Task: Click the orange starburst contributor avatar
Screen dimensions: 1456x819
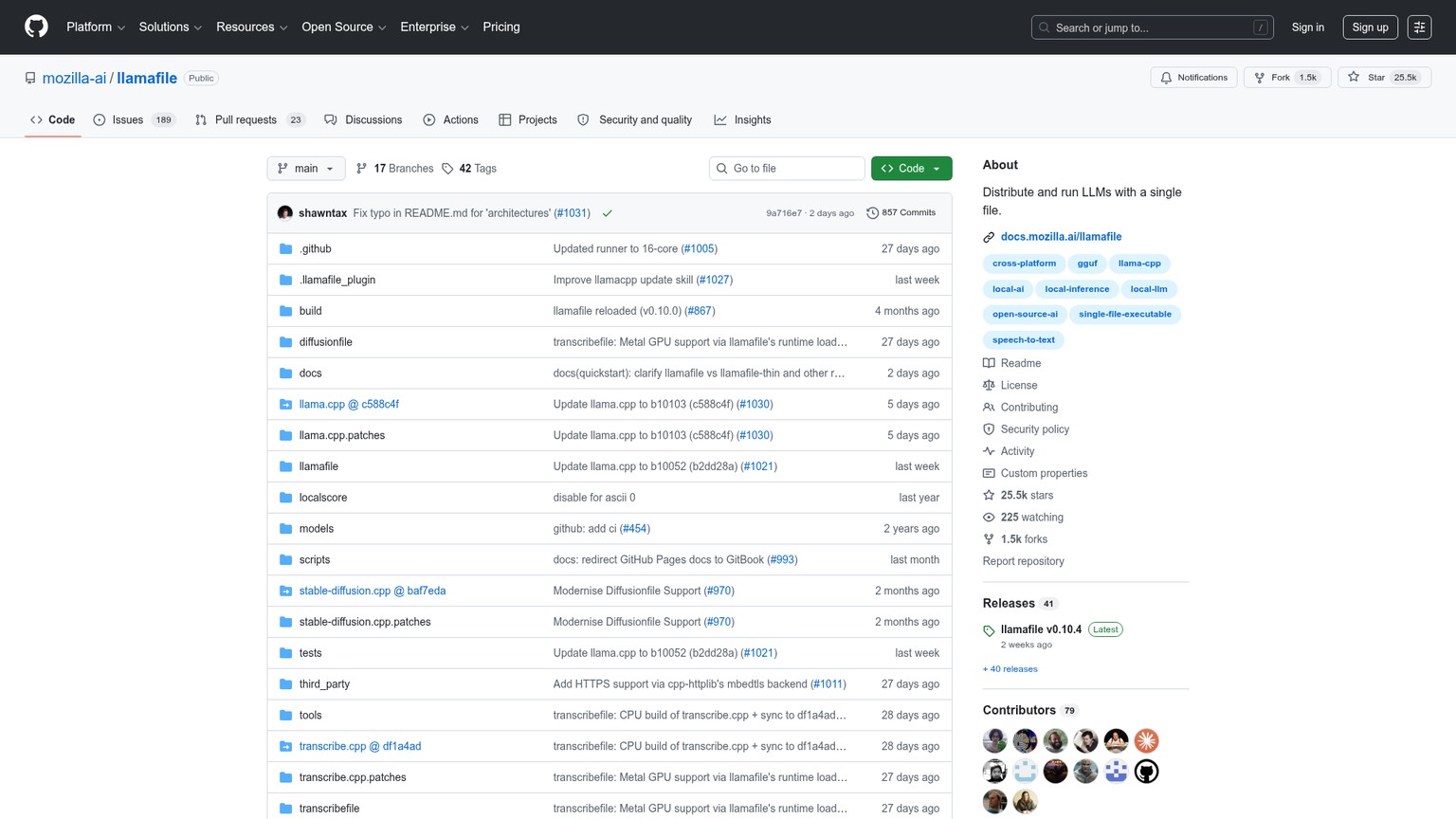Action: coord(1146,740)
